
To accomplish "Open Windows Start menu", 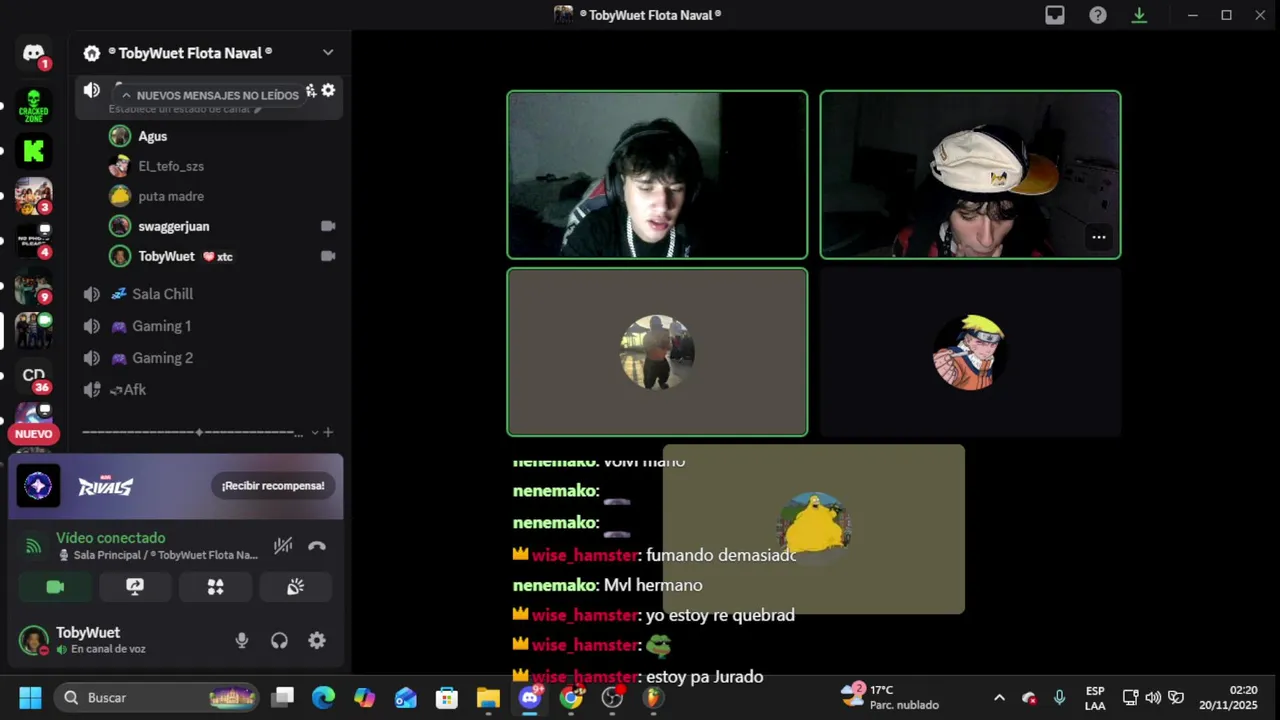I will click(31, 697).
